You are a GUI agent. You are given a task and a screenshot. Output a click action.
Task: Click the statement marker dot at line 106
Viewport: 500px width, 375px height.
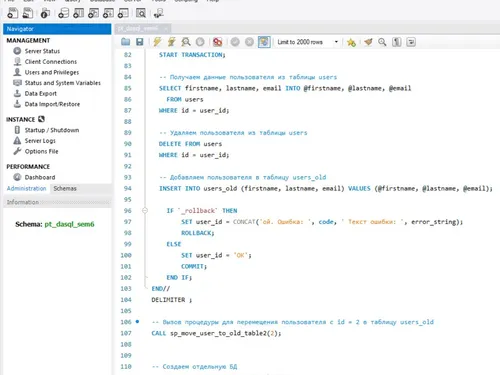(x=137, y=322)
